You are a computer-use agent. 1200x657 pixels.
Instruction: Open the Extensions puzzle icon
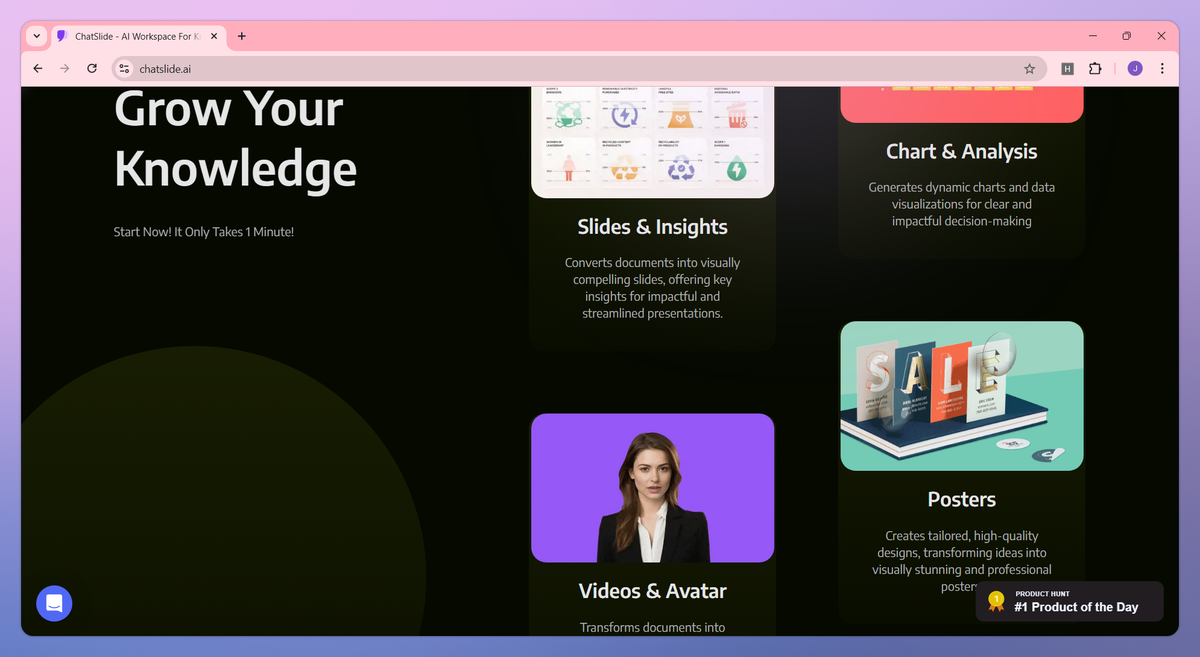pos(1095,69)
